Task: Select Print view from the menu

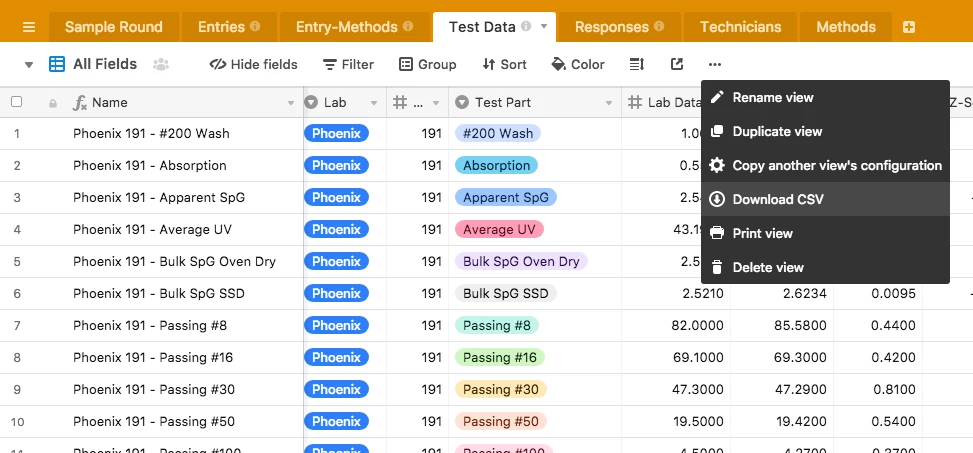Action: [x=825, y=233]
